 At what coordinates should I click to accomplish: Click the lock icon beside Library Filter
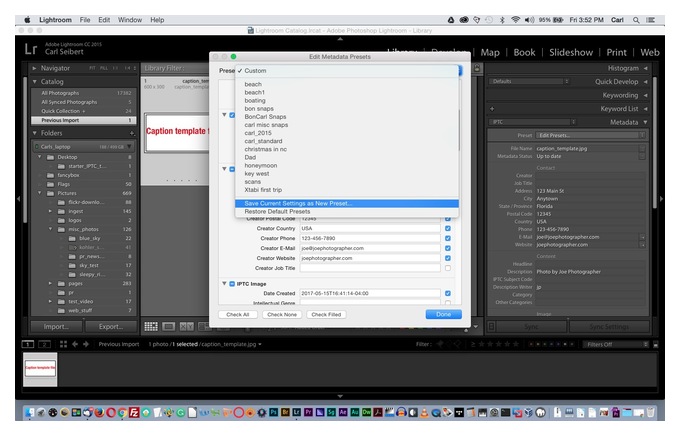point(477,68)
